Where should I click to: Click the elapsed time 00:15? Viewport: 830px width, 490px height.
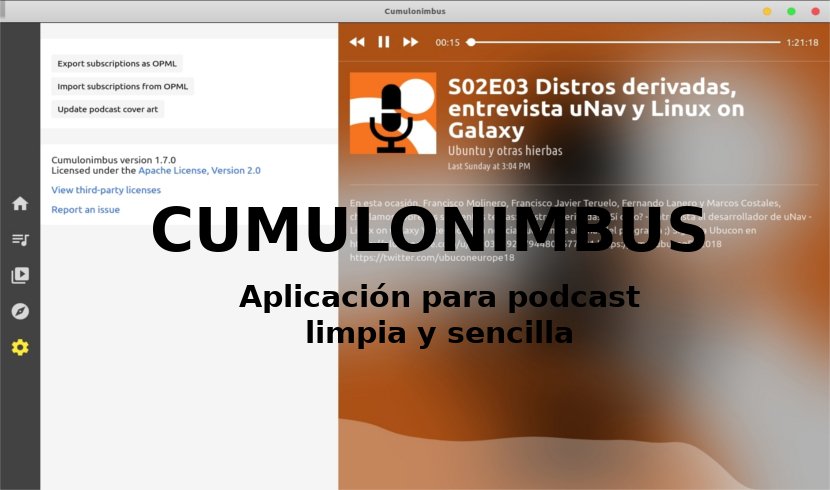coord(447,42)
